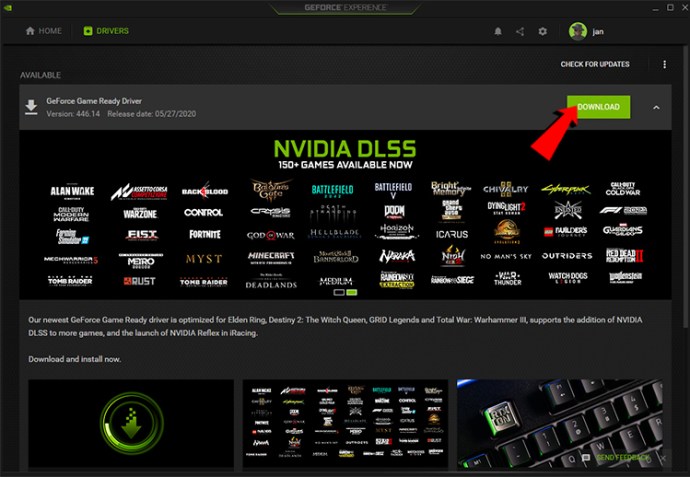Click the Outriders logo in the banner

pyautogui.click(x=567, y=256)
